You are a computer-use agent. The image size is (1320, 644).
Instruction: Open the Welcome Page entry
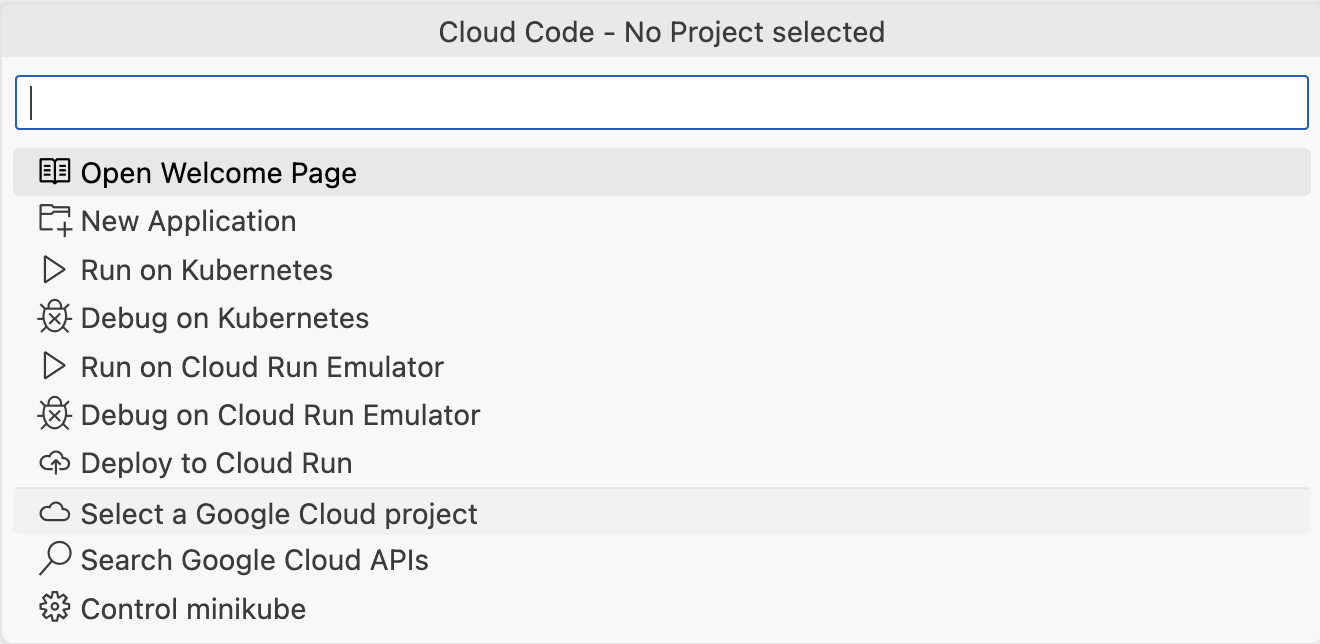click(219, 172)
